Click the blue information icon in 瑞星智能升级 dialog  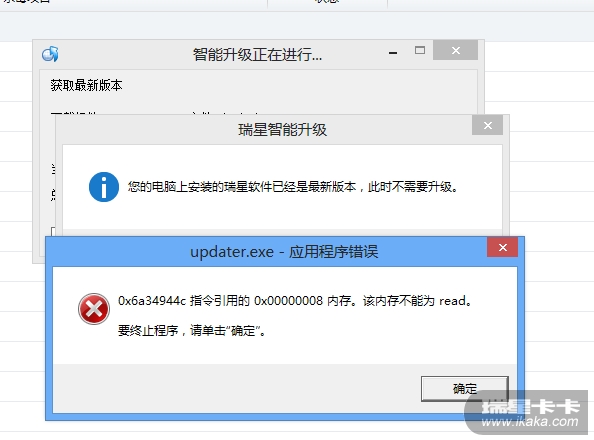pyautogui.click(x=104, y=187)
